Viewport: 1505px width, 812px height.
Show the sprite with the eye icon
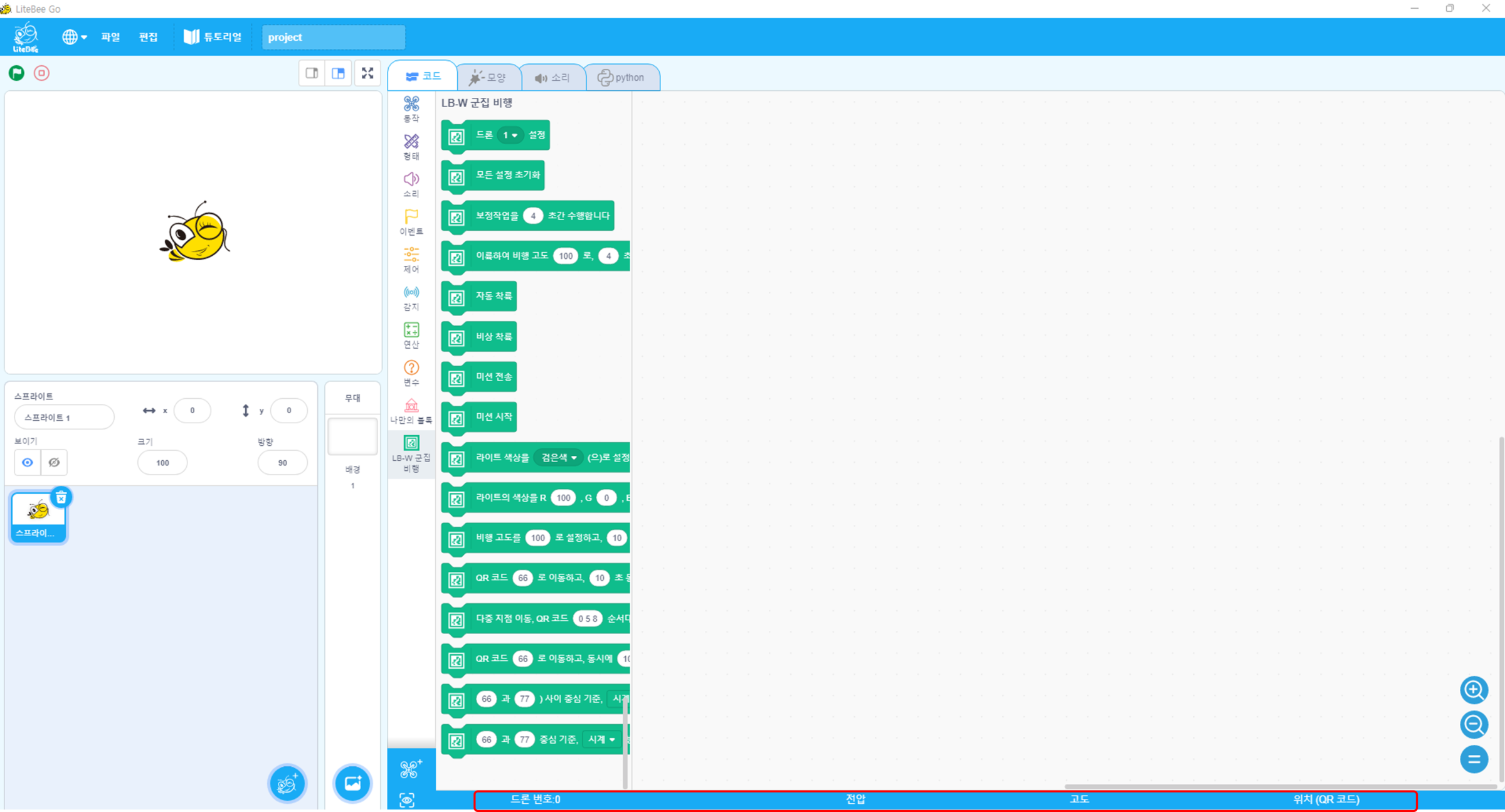27,463
